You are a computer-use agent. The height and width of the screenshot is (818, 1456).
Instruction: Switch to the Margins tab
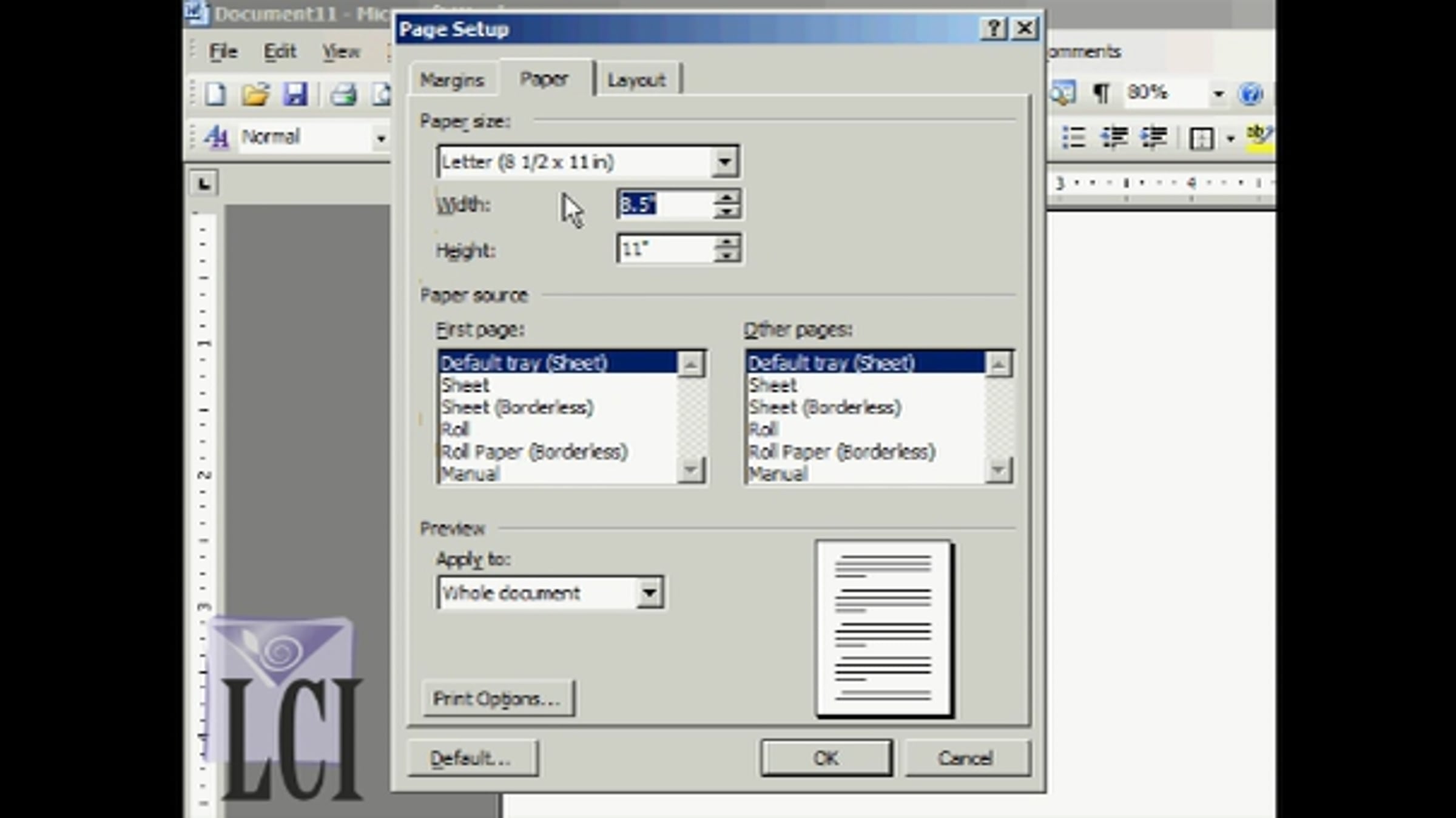(x=452, y=80)
